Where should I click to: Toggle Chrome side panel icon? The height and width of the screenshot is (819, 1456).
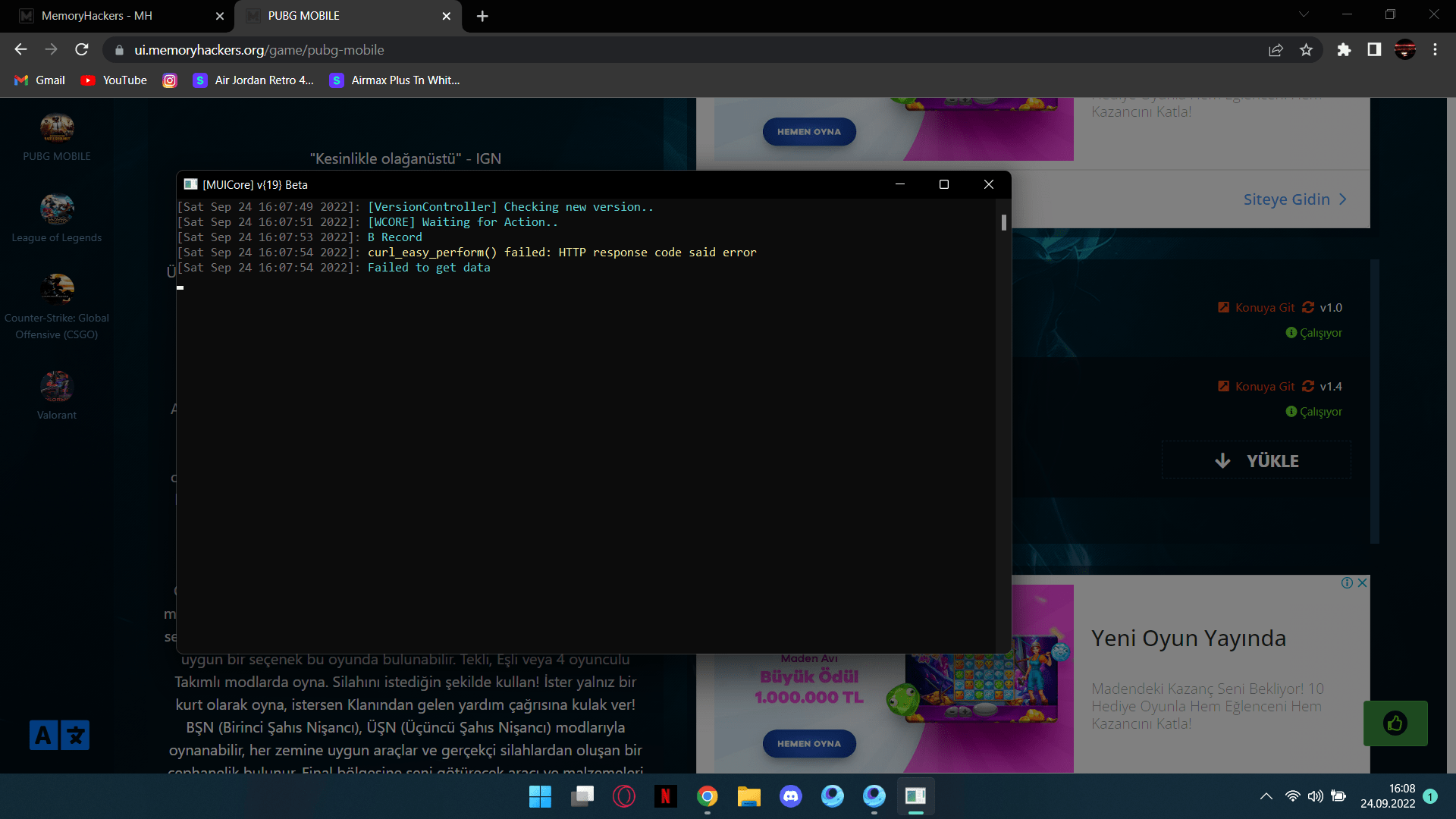(x=1374, y=50)
